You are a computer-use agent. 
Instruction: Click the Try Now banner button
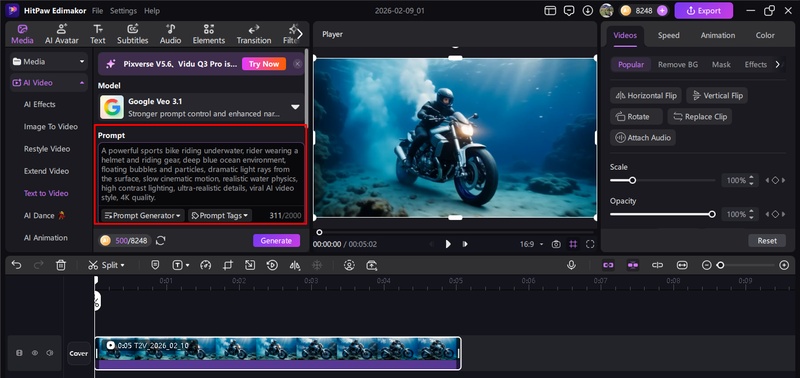pyautogui.click(x=264, y=64)
